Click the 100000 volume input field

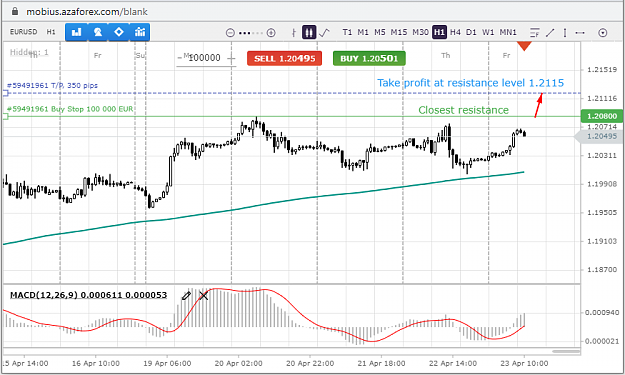pos(204,58)
